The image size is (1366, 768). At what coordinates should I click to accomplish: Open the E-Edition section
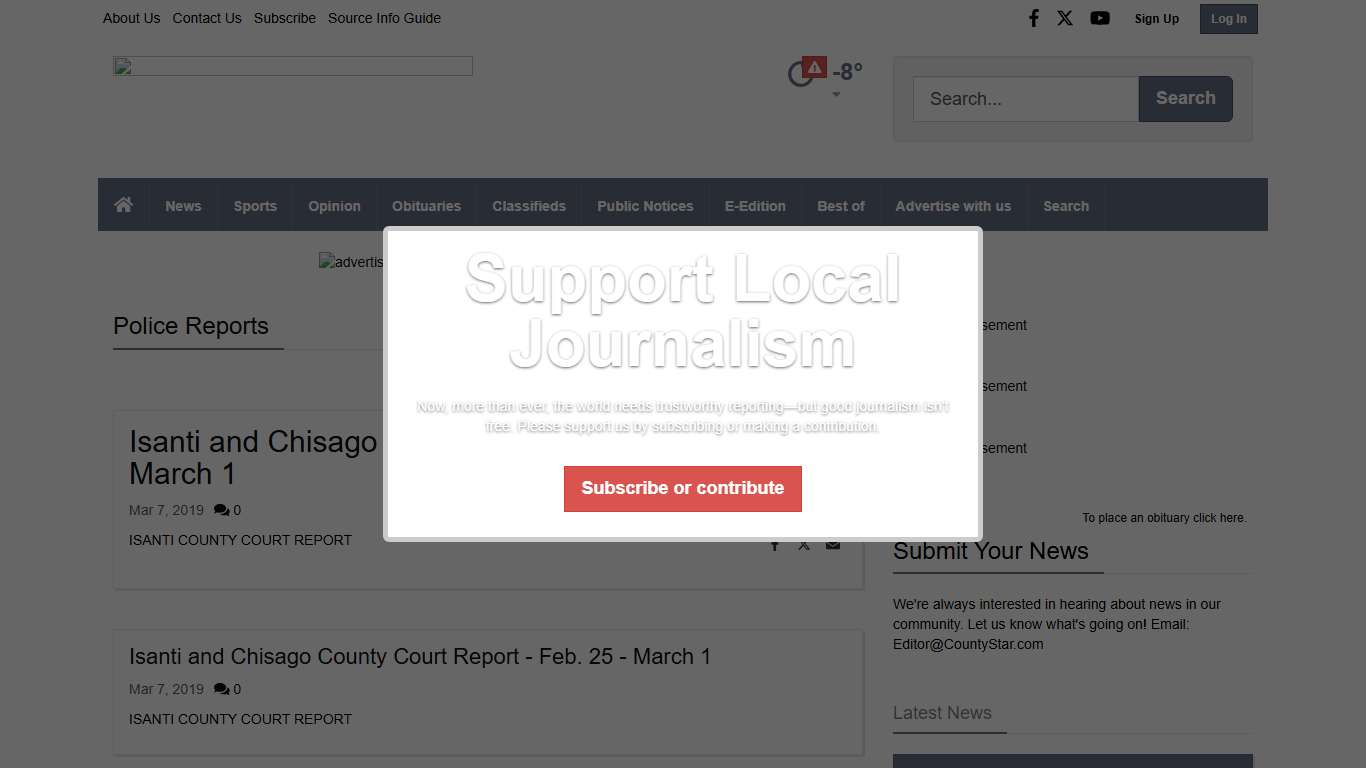click(755, 206)
